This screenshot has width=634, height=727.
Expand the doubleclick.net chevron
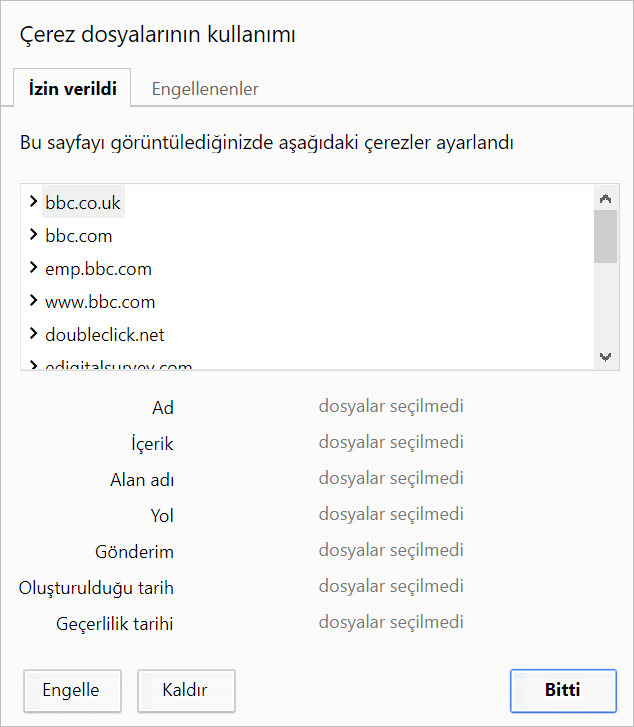coord(33,333)
